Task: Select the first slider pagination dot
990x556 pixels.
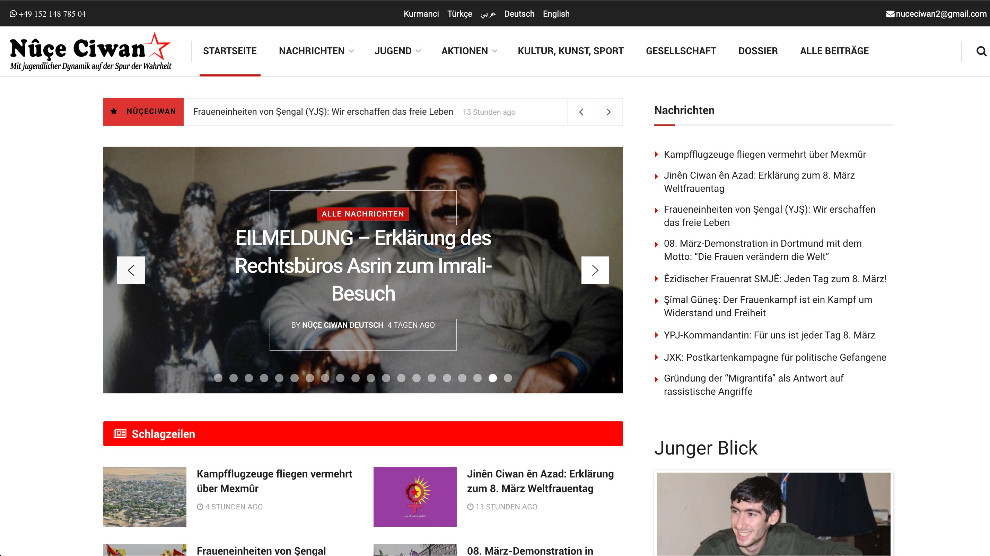Action: click(x=218, y=378)
